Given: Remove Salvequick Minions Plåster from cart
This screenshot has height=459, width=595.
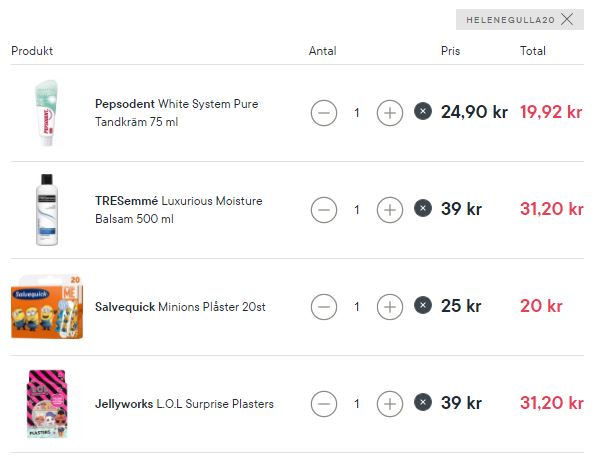Looking at the screenshot, I should [423, 305].
